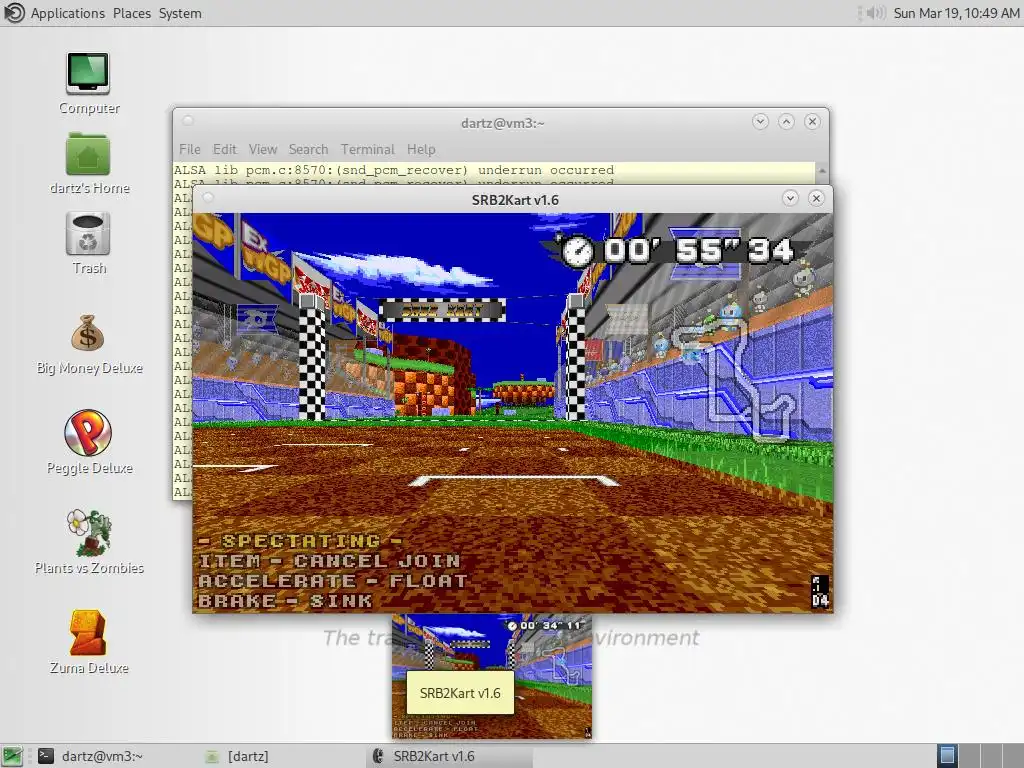The height and width of the screenshot is (768, 1024).
Task: Launch Plants vs Zombies desktop icon
Action: tap(89, 532)
